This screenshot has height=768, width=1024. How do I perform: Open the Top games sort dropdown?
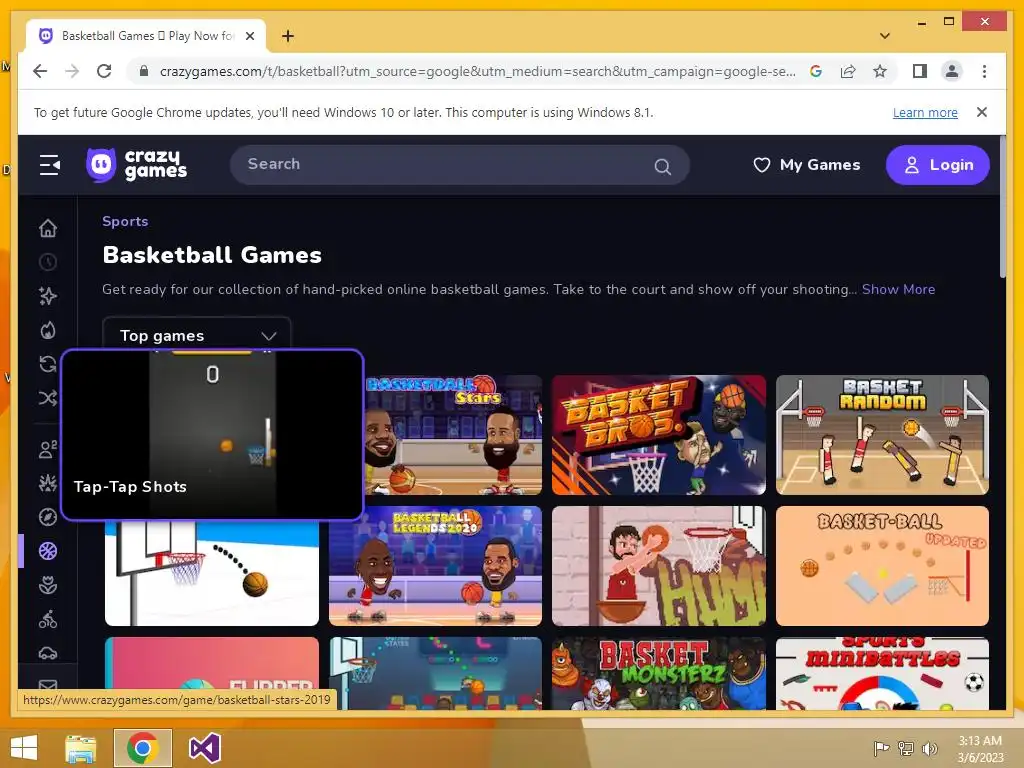(x=197, y=335)
